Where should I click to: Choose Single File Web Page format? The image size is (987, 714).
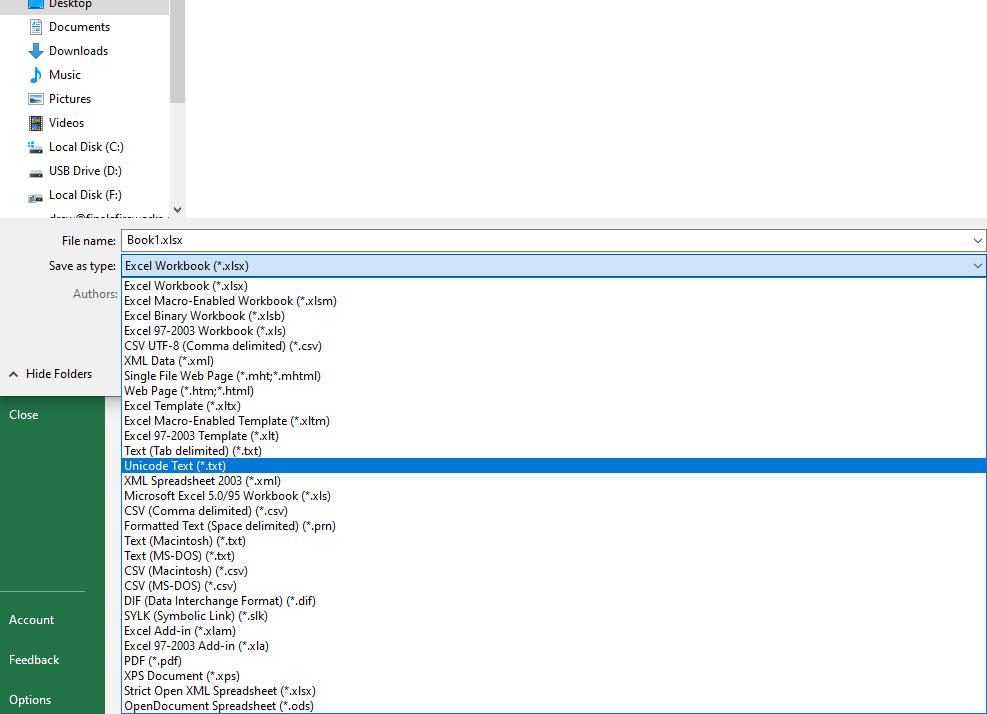(x=553, y=376)
